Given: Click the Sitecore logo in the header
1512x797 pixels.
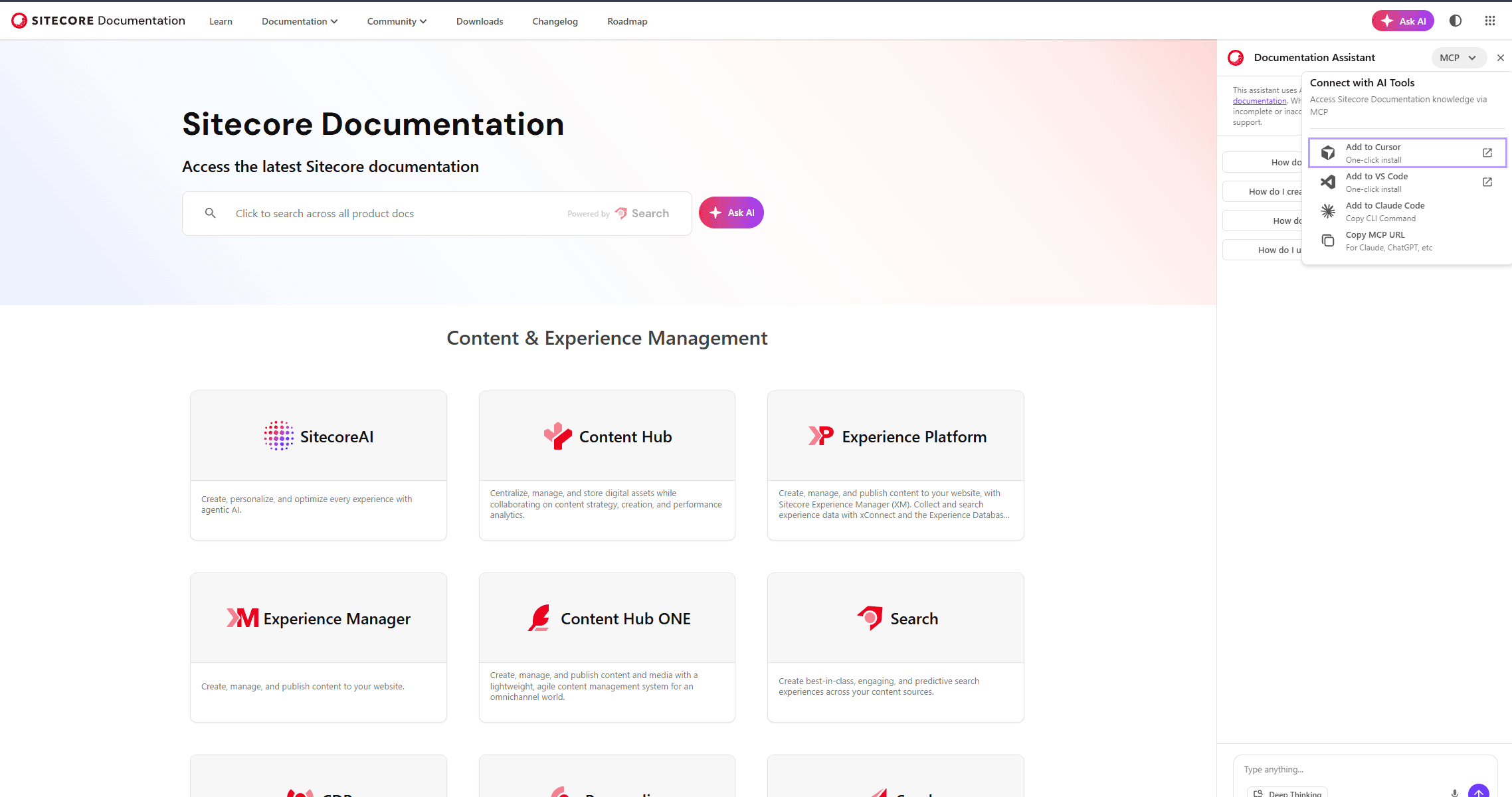Looking at the screenshot, I should click(x=98, y=21).
